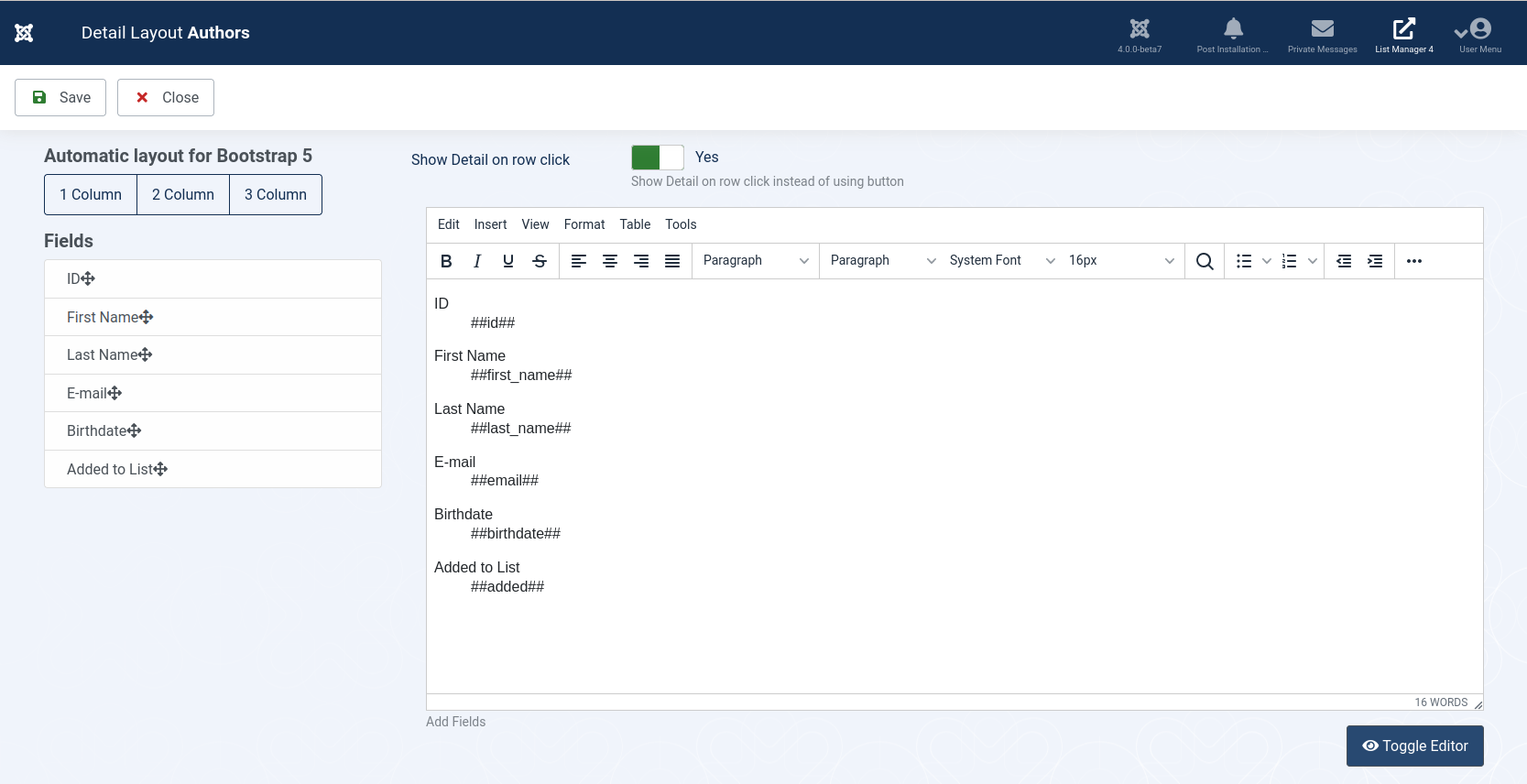Open List Manager 4 external link

coord(1403,35)
